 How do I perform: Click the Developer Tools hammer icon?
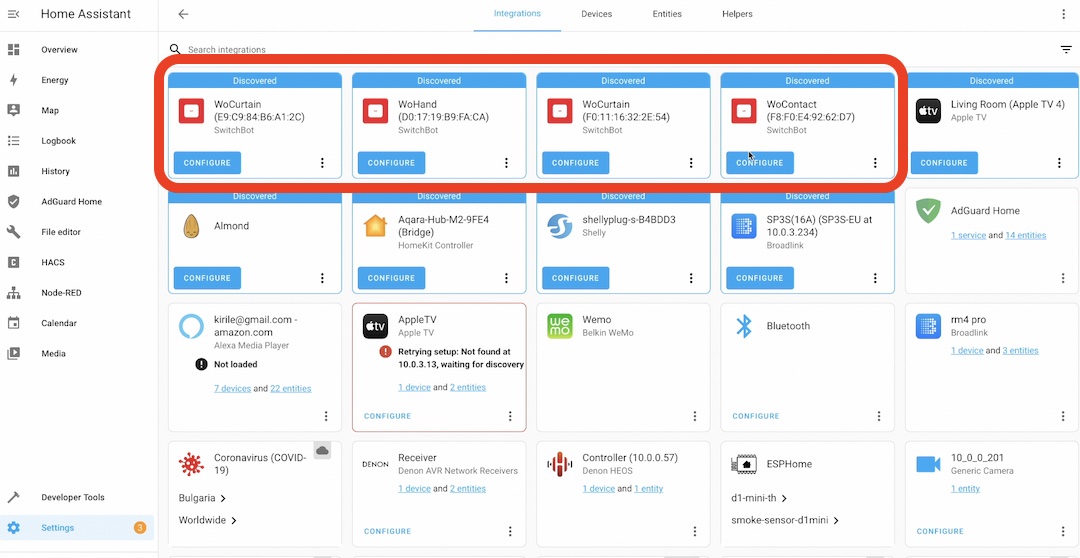coord(13,497)
